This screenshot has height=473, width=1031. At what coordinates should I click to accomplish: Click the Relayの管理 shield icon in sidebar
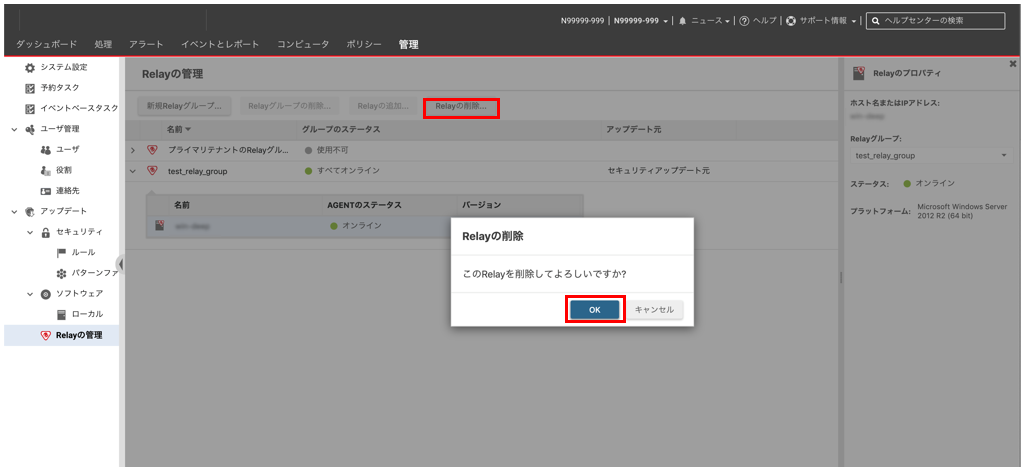pos(45,335)
